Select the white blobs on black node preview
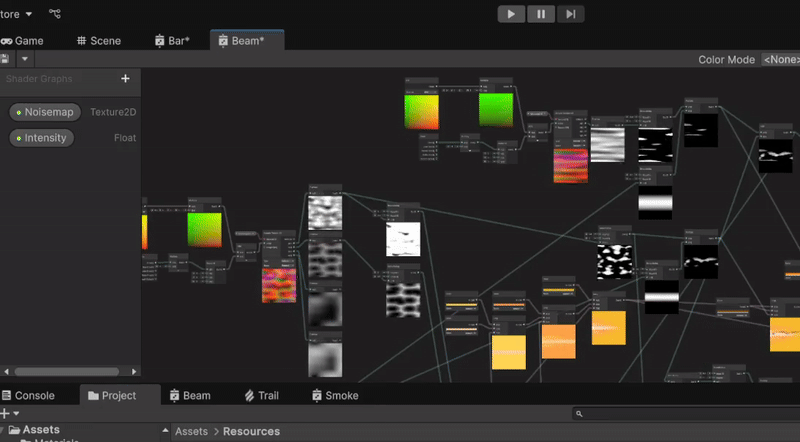 pyautogui.click(x=615, y=262)
